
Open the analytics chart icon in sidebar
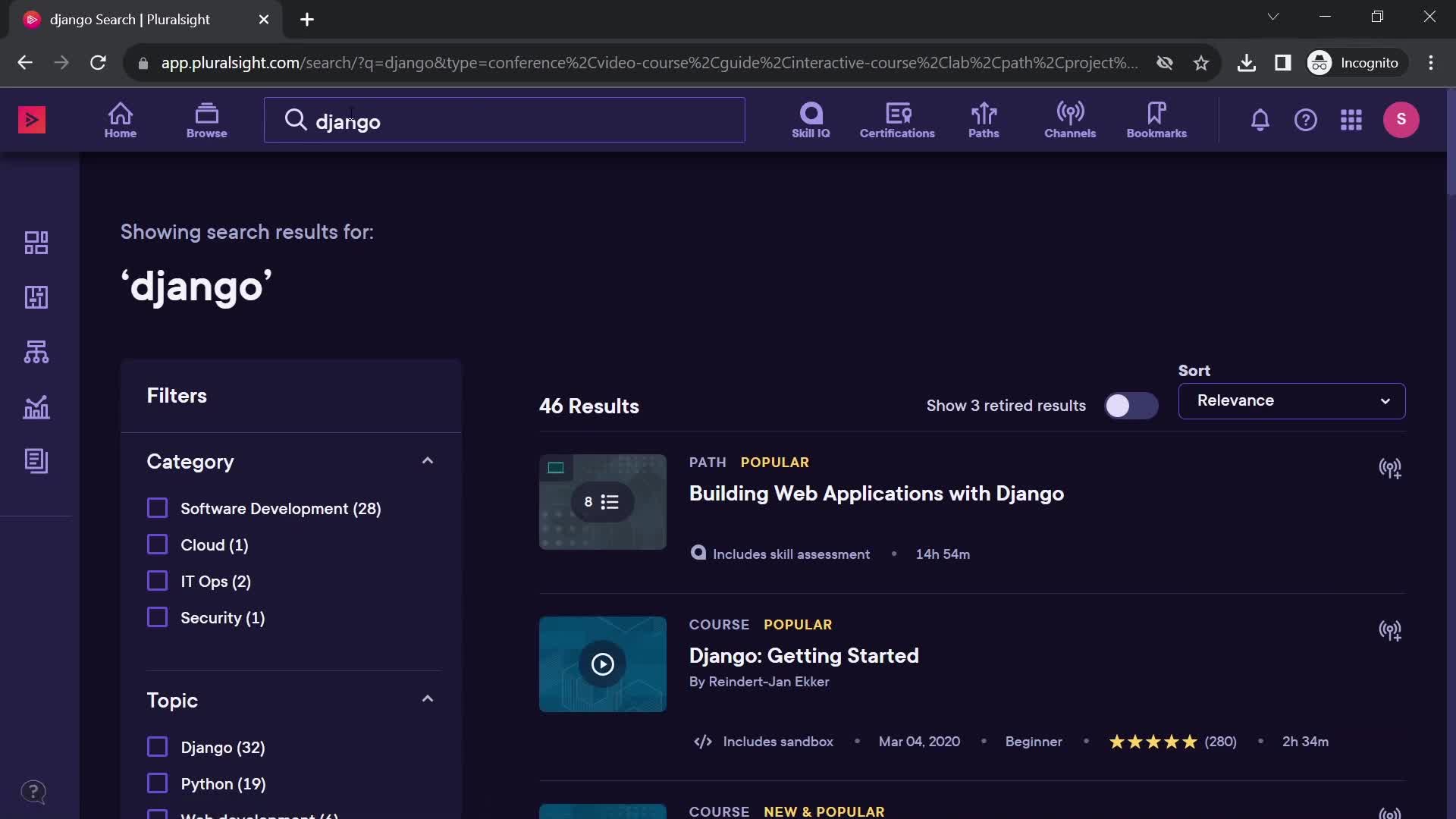(x=36, y=407)
